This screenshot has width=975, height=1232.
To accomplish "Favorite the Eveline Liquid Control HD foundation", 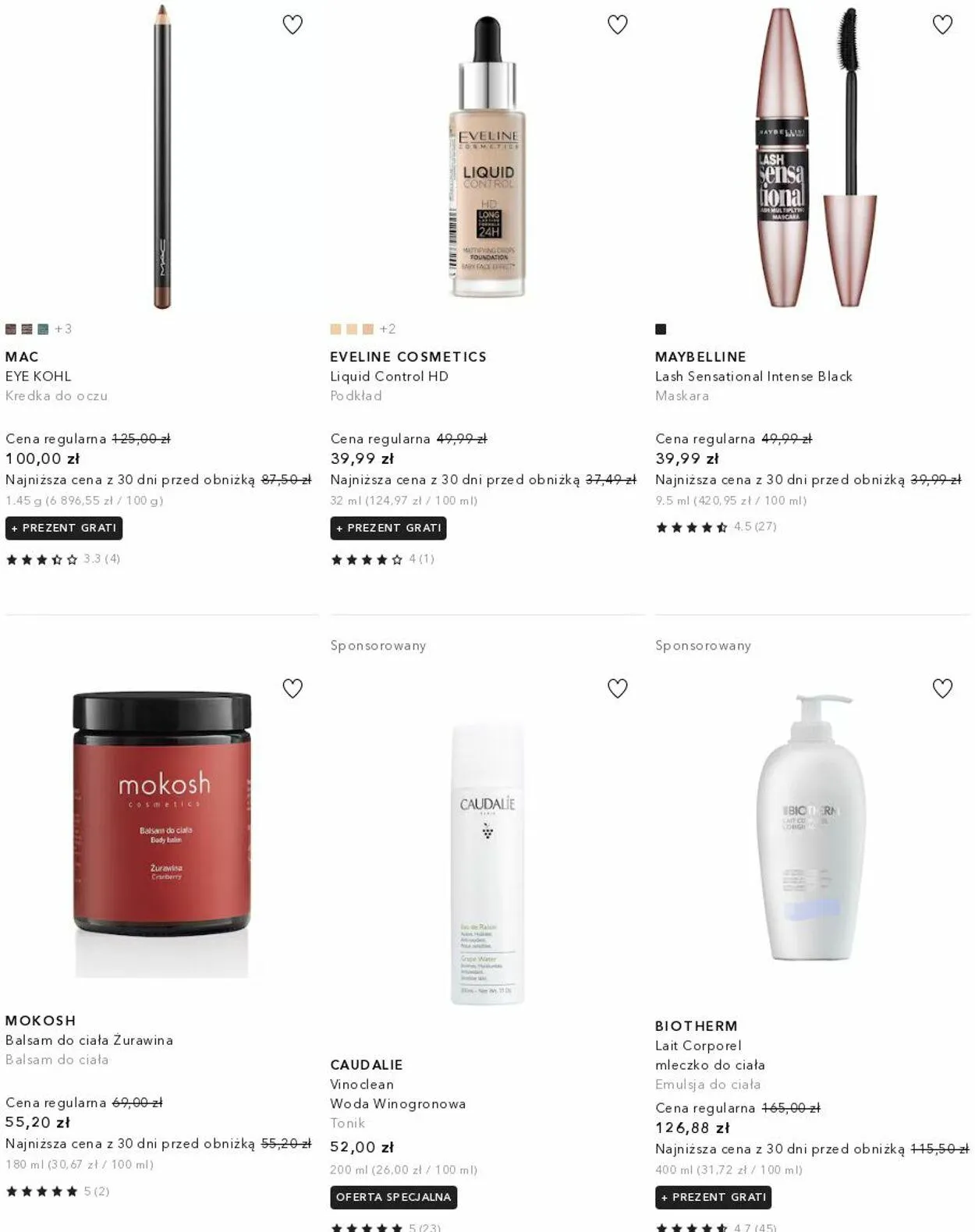I will [618, 25].
